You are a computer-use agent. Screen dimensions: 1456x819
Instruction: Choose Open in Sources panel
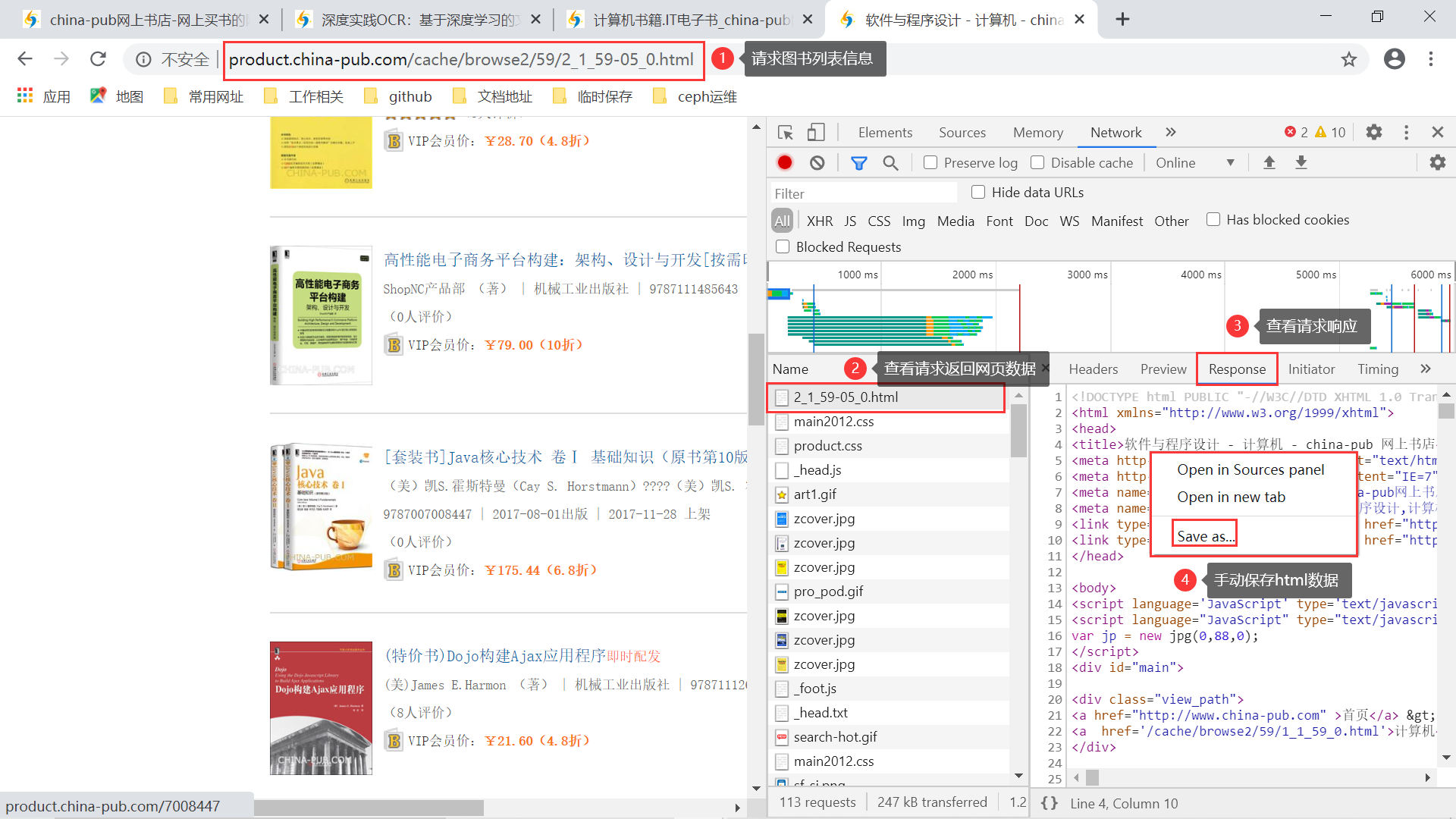1250,469
